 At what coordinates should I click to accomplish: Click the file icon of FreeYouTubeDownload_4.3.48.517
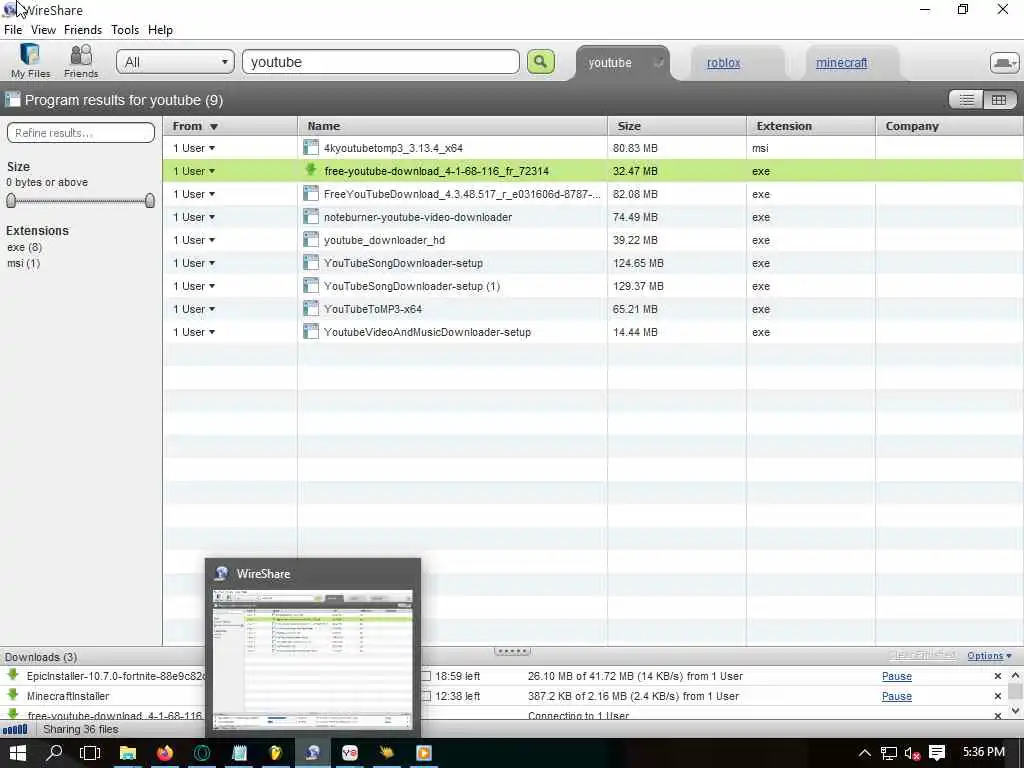tap(312, 193)
